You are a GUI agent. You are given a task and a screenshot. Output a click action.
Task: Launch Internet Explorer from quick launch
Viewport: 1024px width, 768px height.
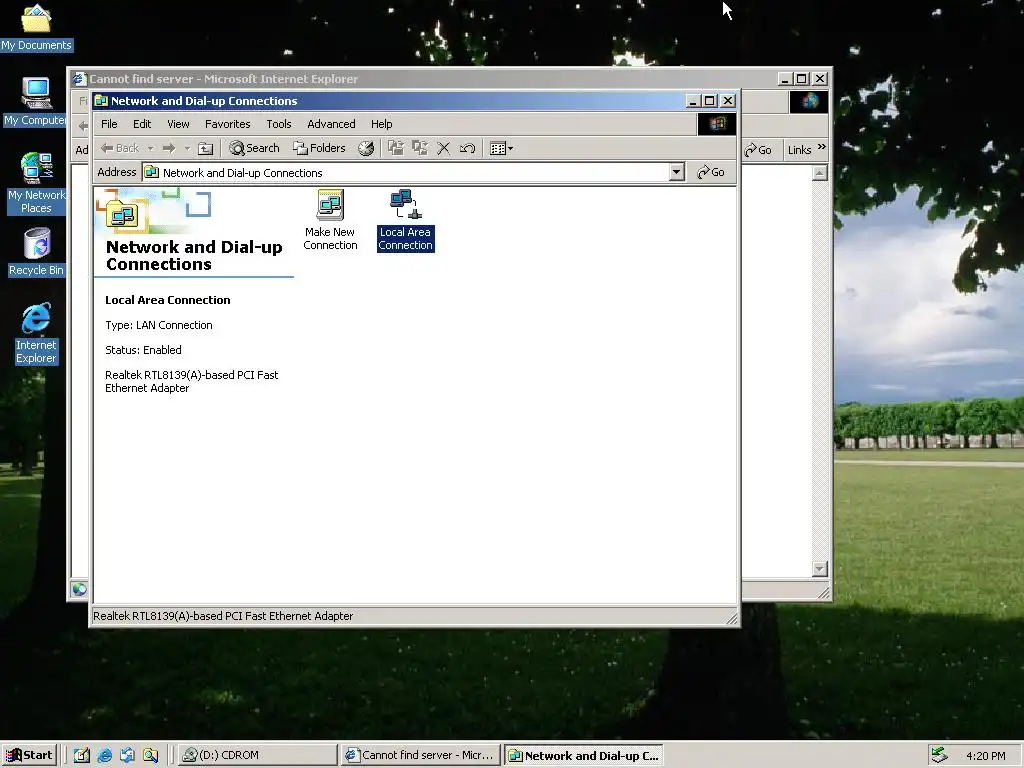[x=104, y=756]
